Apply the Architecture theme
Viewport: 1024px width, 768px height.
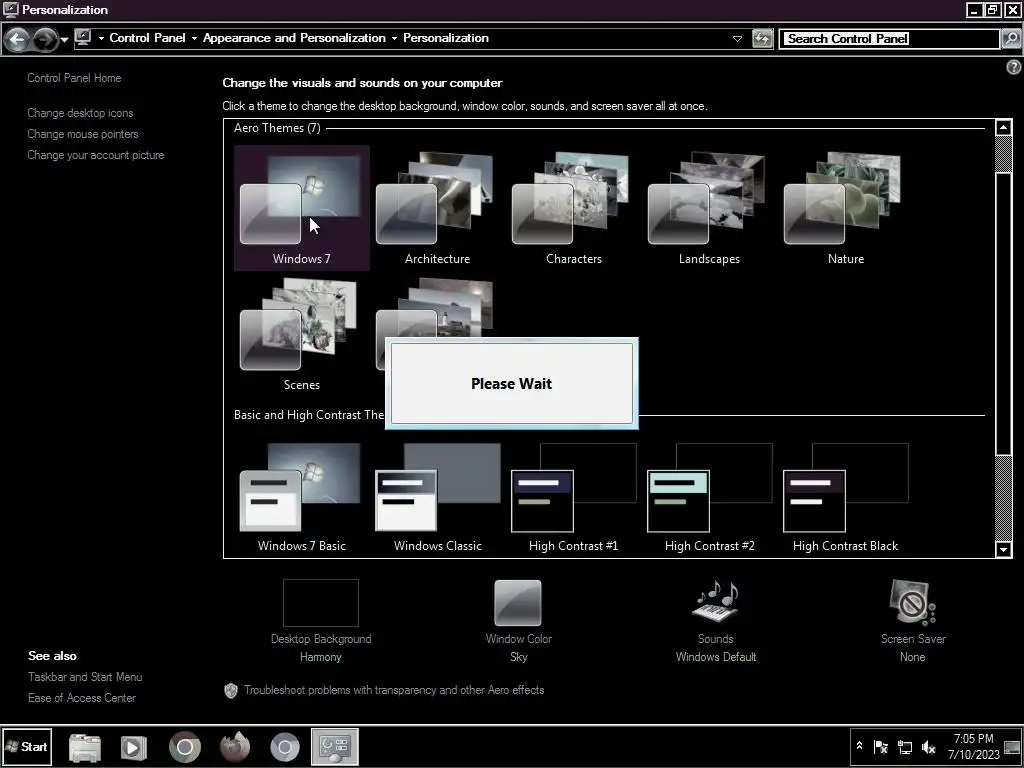pos(437,208)
